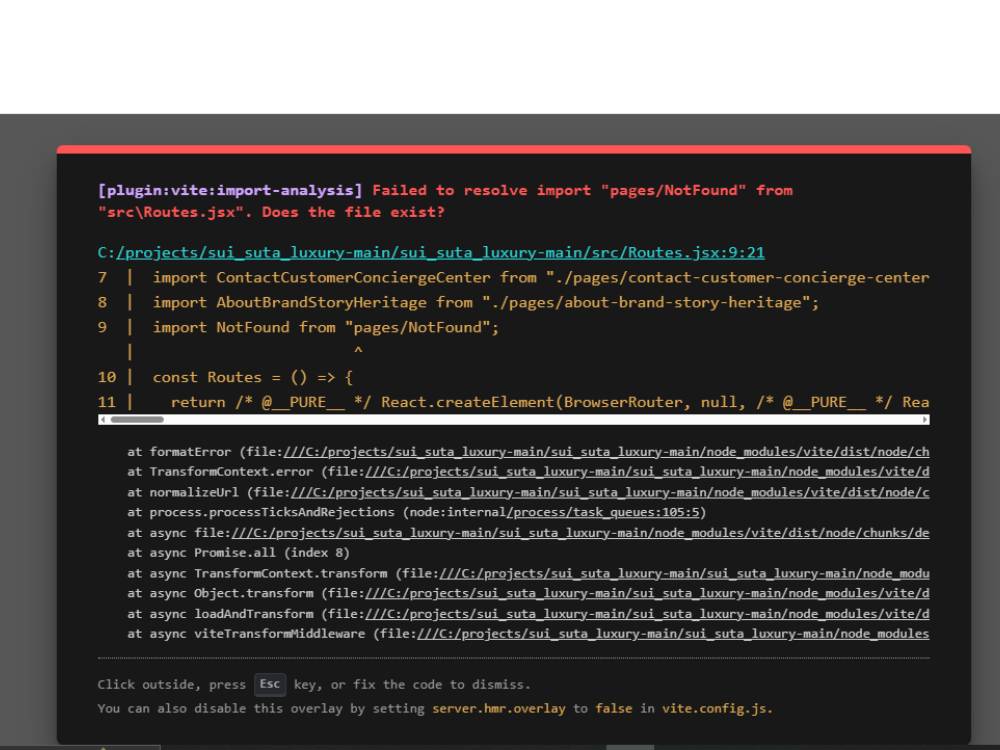Click the 'import AboutBrandStoryHeritage' code line
Screen dimensions: 1000x750
tap(485, 302)
